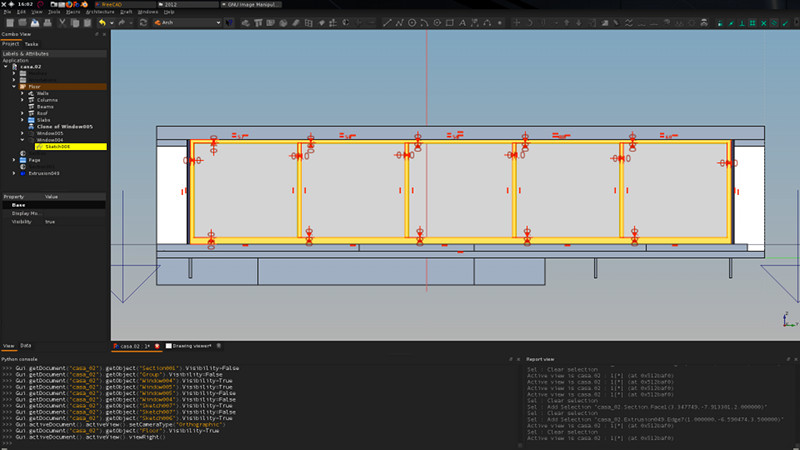Click the What's This help icon
The image size is (800, 450).
click(229, 22)
